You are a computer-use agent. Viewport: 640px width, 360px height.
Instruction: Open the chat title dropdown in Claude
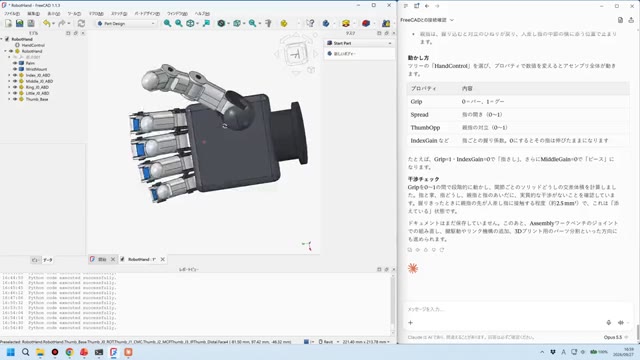[x=451, y=20]
